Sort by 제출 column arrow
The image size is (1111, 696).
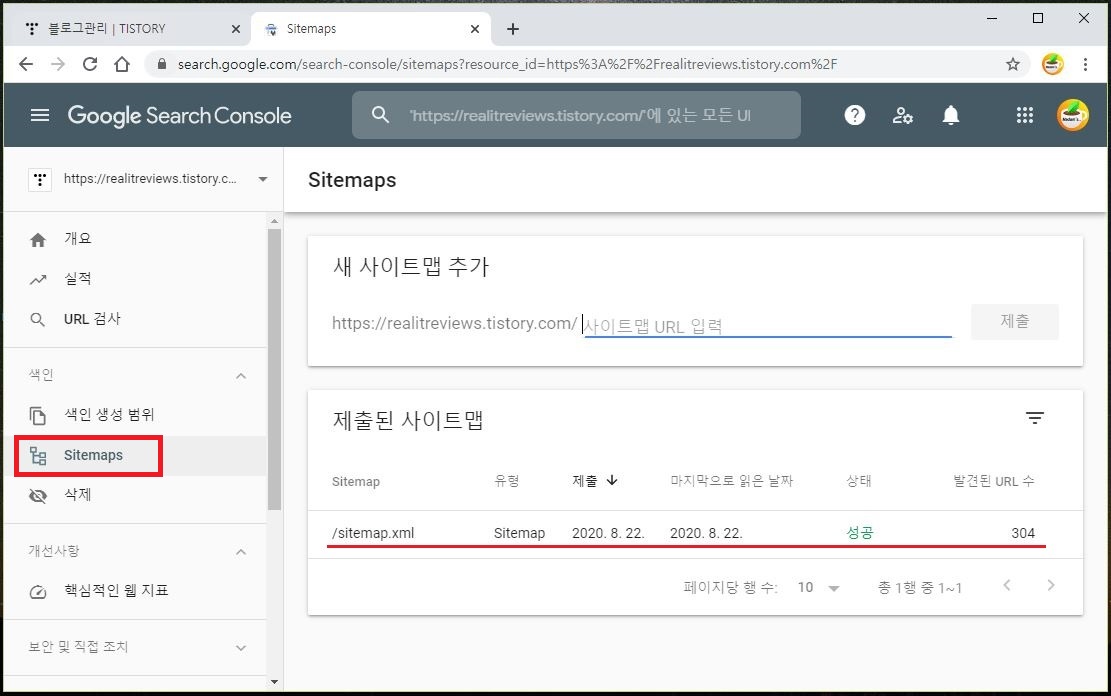tap(612, 481)
